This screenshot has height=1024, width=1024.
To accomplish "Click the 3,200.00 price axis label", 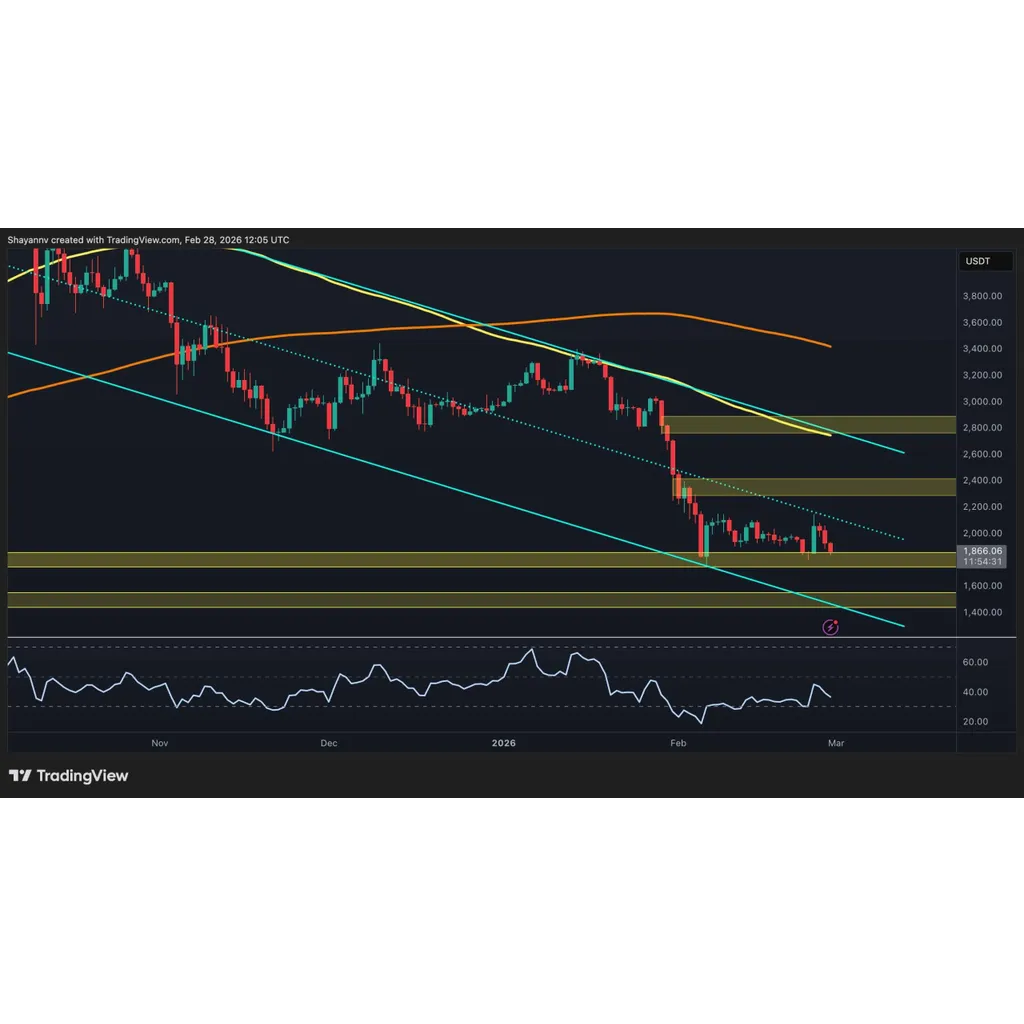I will 982,375.
